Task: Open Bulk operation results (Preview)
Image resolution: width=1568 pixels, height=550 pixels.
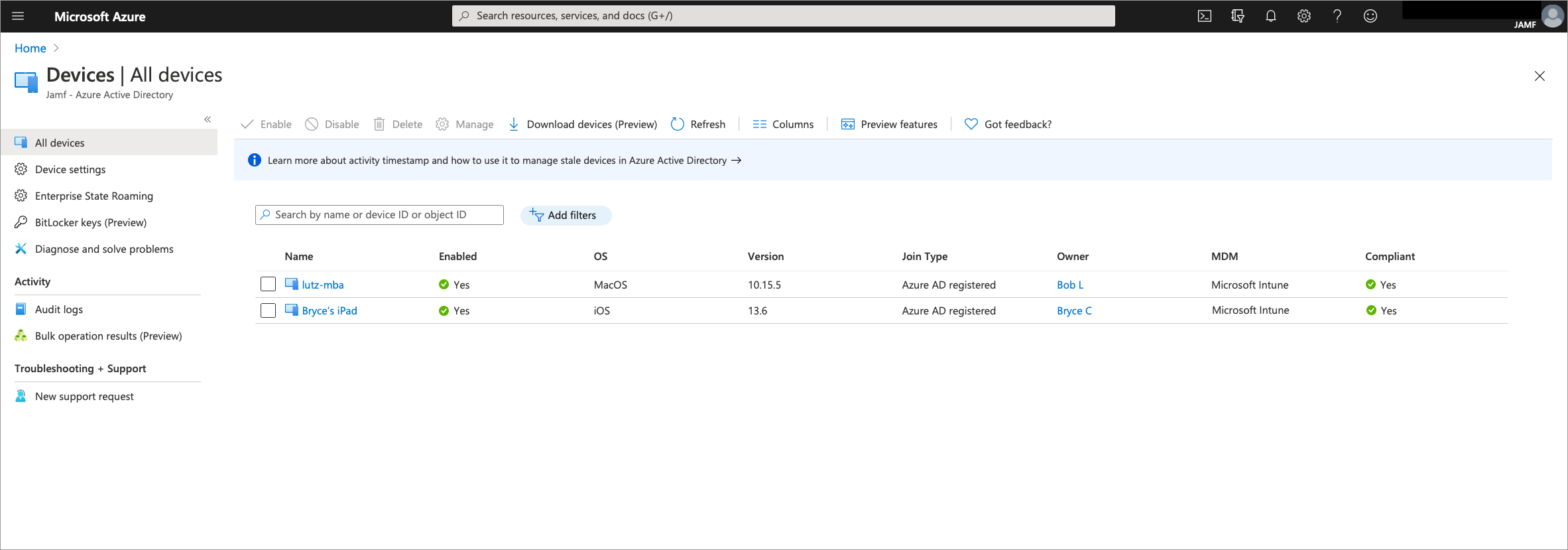Action: point(109,336)
